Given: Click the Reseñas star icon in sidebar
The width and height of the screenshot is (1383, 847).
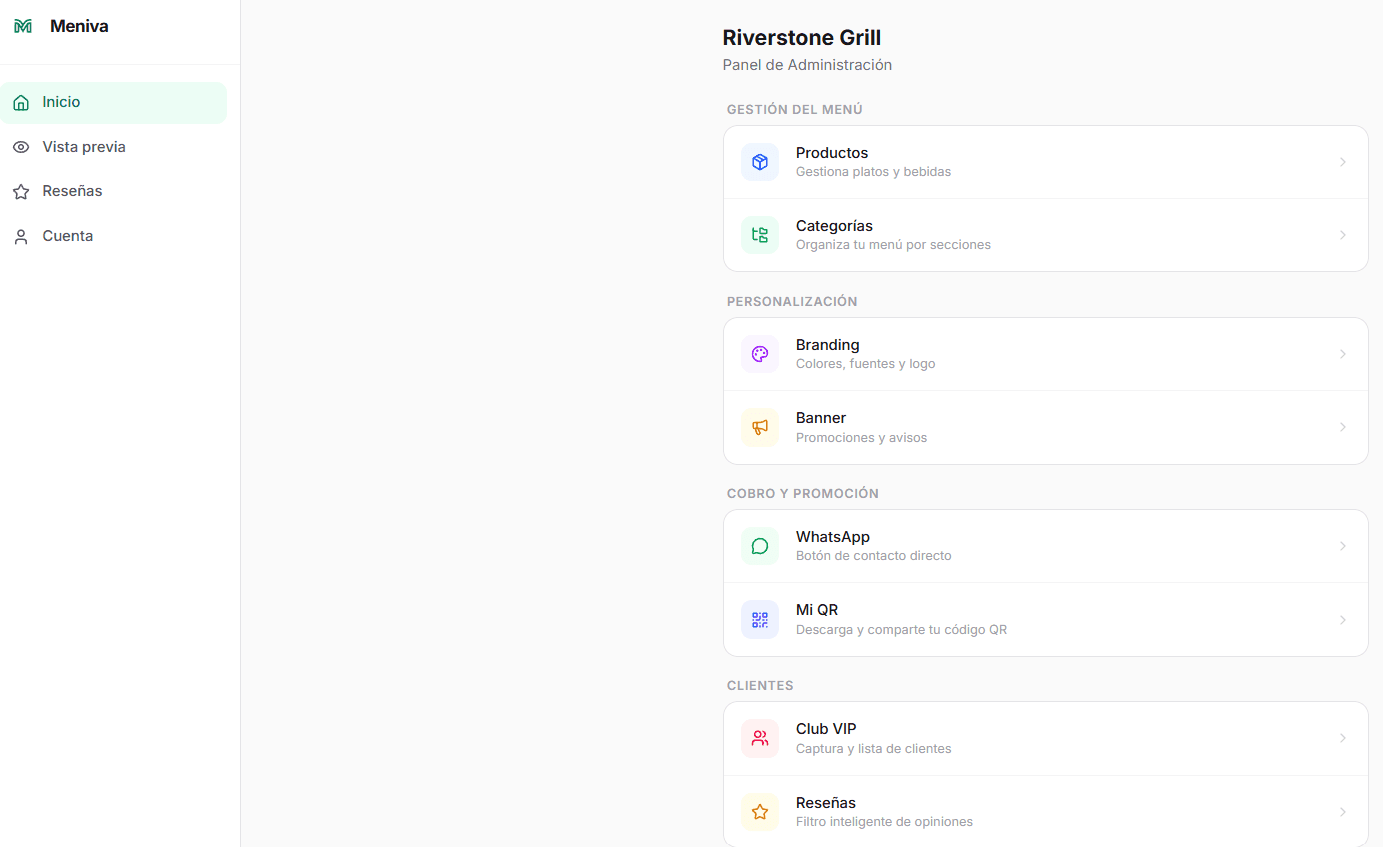Looking at the screenshot, I should (21, 191).
